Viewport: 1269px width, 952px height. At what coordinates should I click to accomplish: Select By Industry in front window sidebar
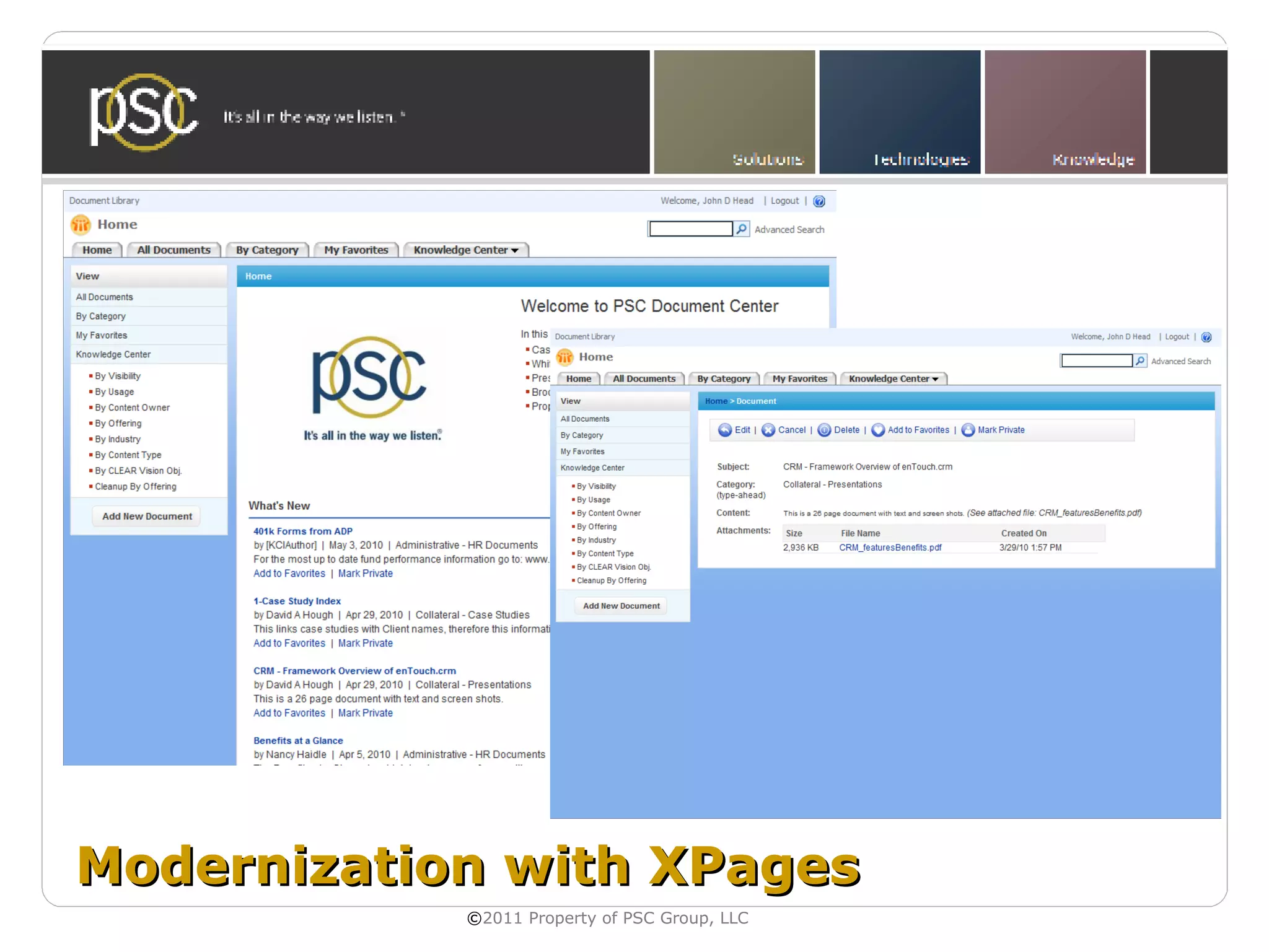click(596, 541)
